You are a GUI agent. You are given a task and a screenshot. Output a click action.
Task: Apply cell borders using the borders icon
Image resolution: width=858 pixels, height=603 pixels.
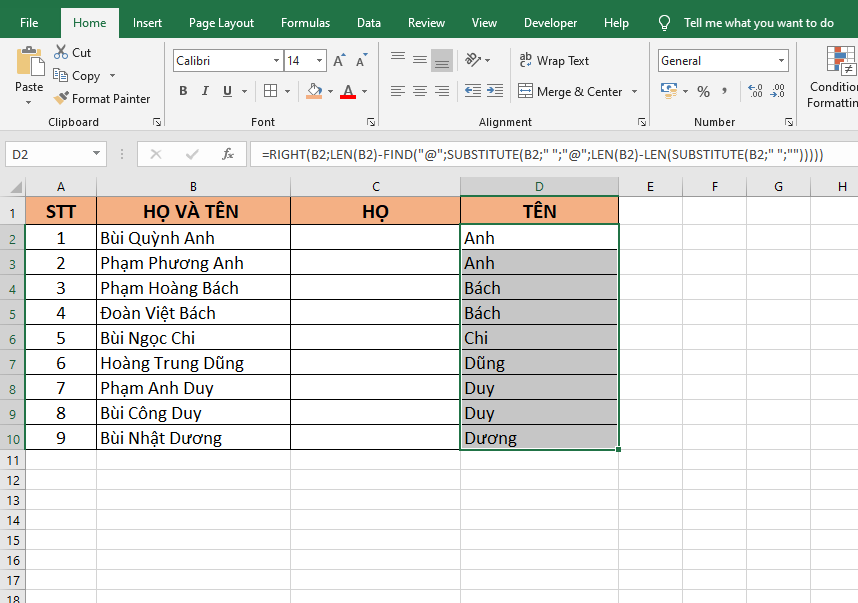pos(270,91)
